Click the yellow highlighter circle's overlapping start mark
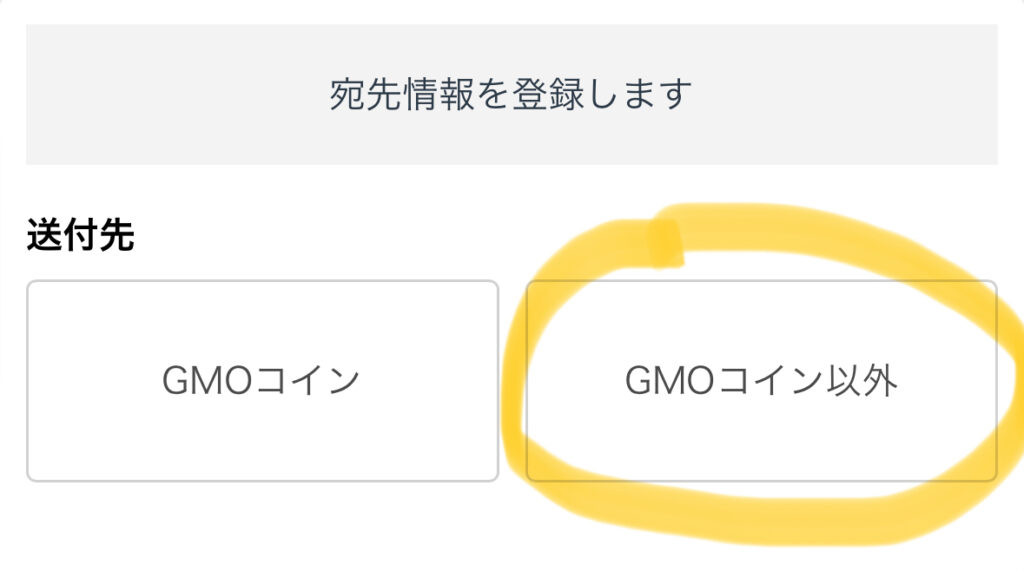Image resolution: width=1024 pixels, height=571 pixels. point(666,242)
